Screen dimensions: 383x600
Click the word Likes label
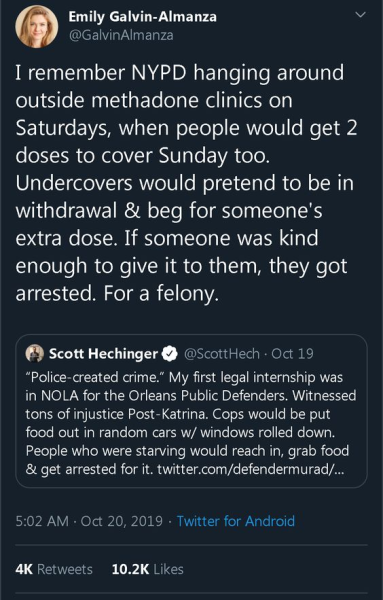168,569
